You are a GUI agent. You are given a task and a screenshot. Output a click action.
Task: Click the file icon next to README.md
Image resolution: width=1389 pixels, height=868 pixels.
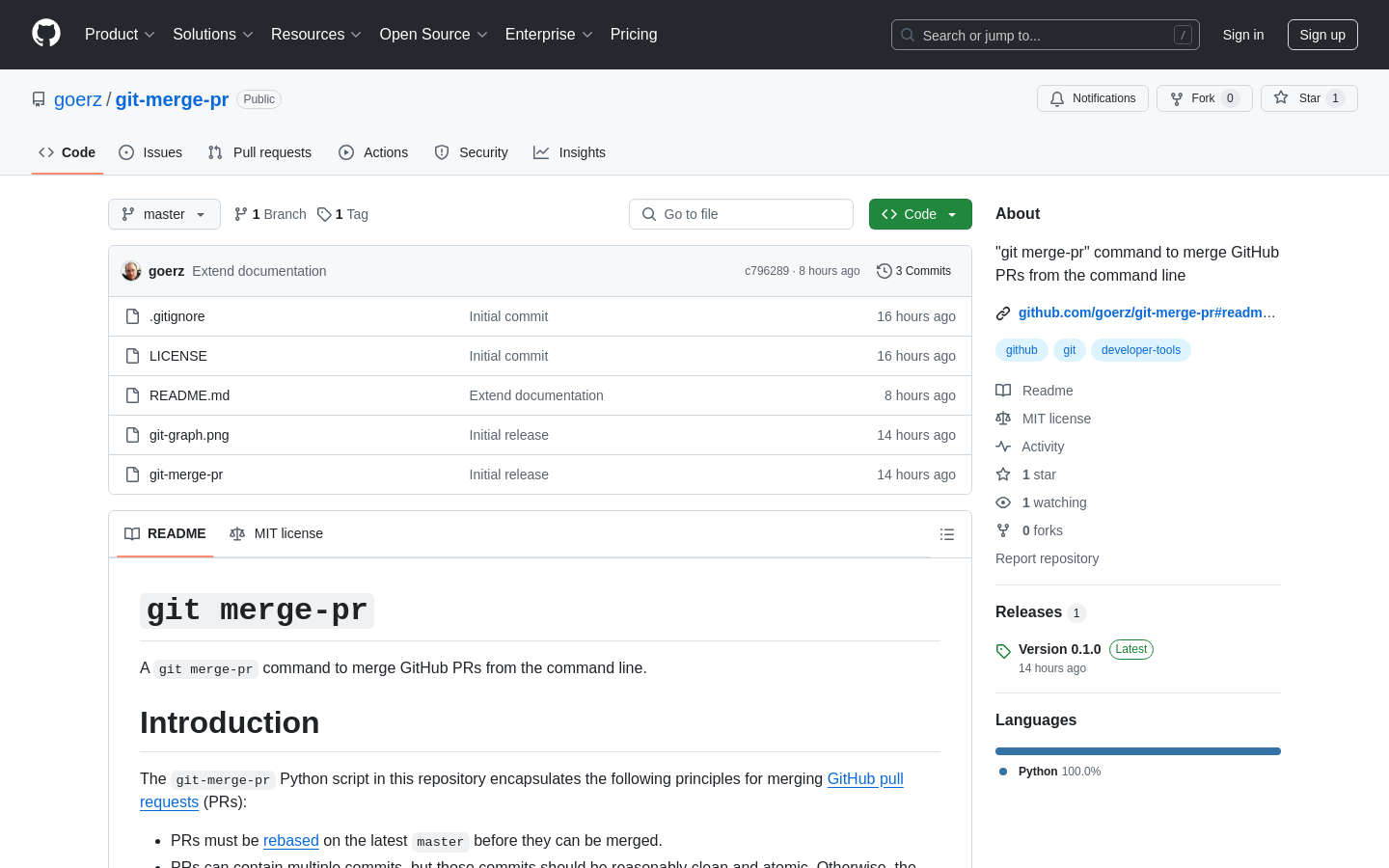(133, 395)
